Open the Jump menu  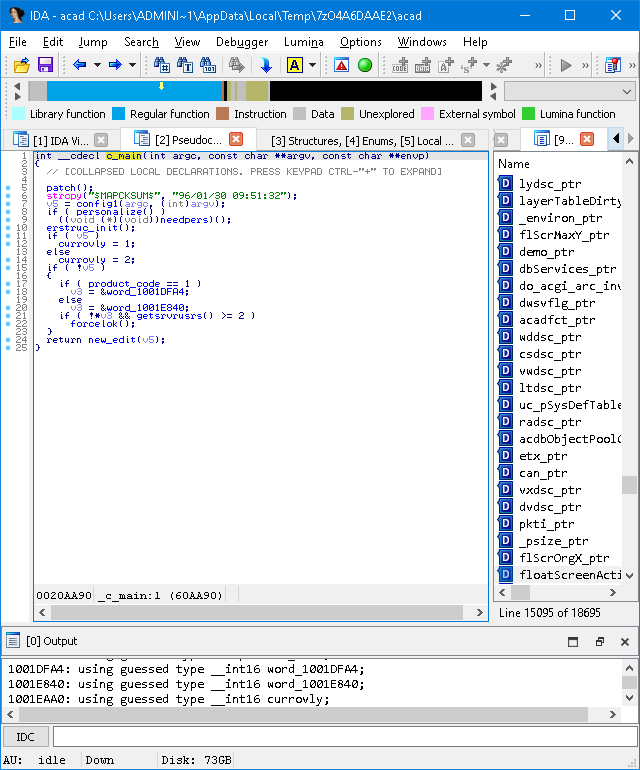point(93,42)
